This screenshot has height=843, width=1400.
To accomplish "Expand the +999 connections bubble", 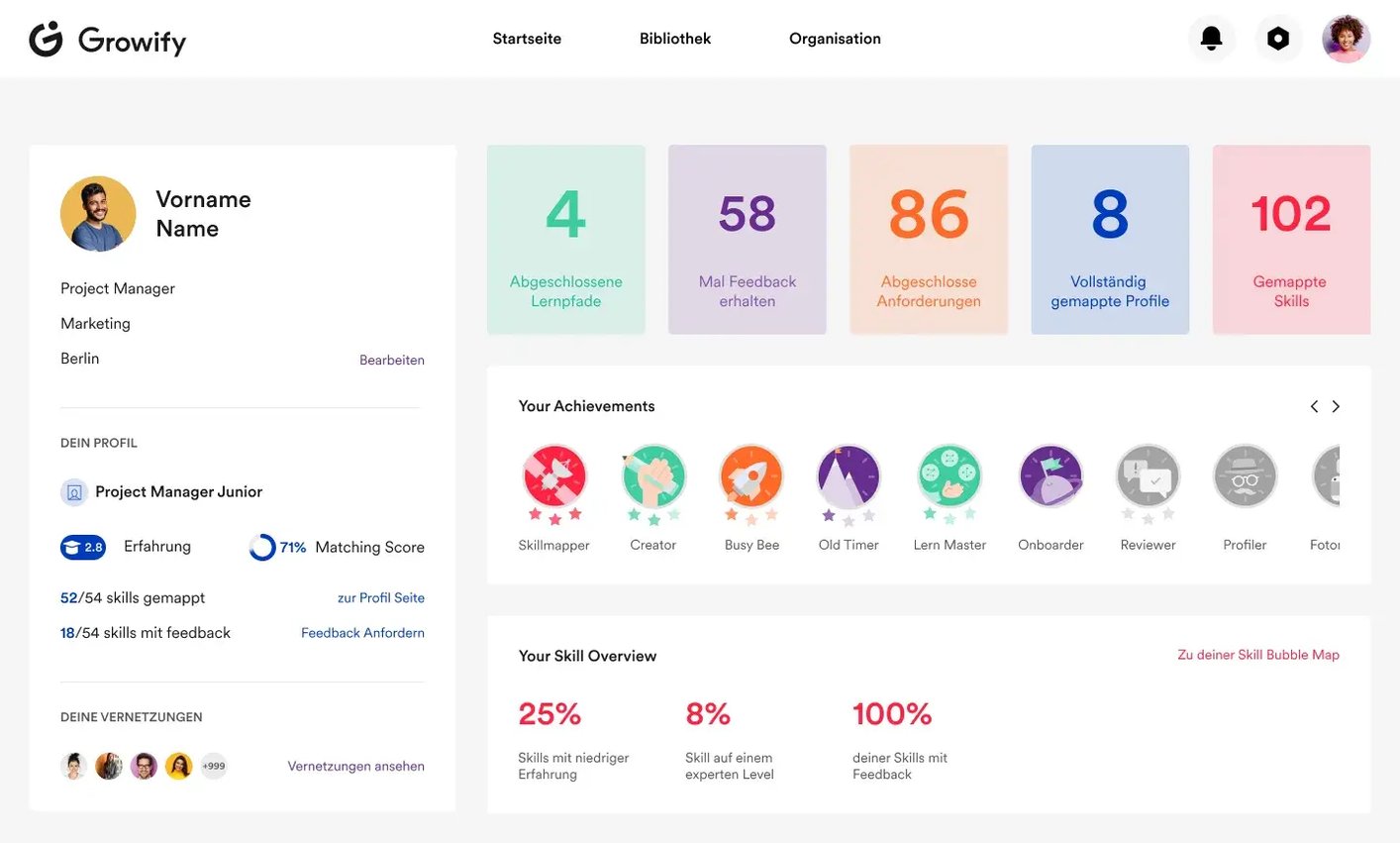I will (x=214, y=766).
